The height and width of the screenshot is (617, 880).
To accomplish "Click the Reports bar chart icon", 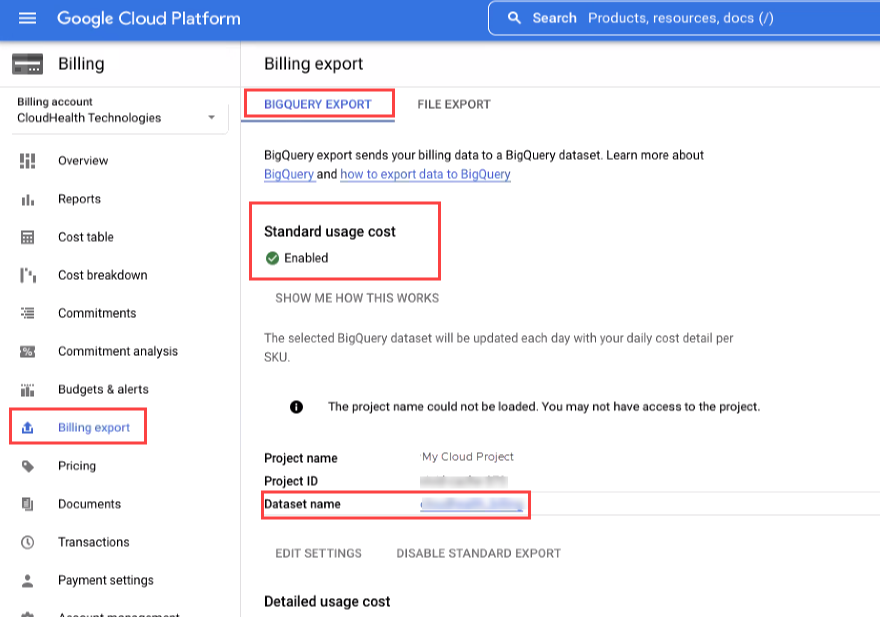I will (x=28, y=199).
